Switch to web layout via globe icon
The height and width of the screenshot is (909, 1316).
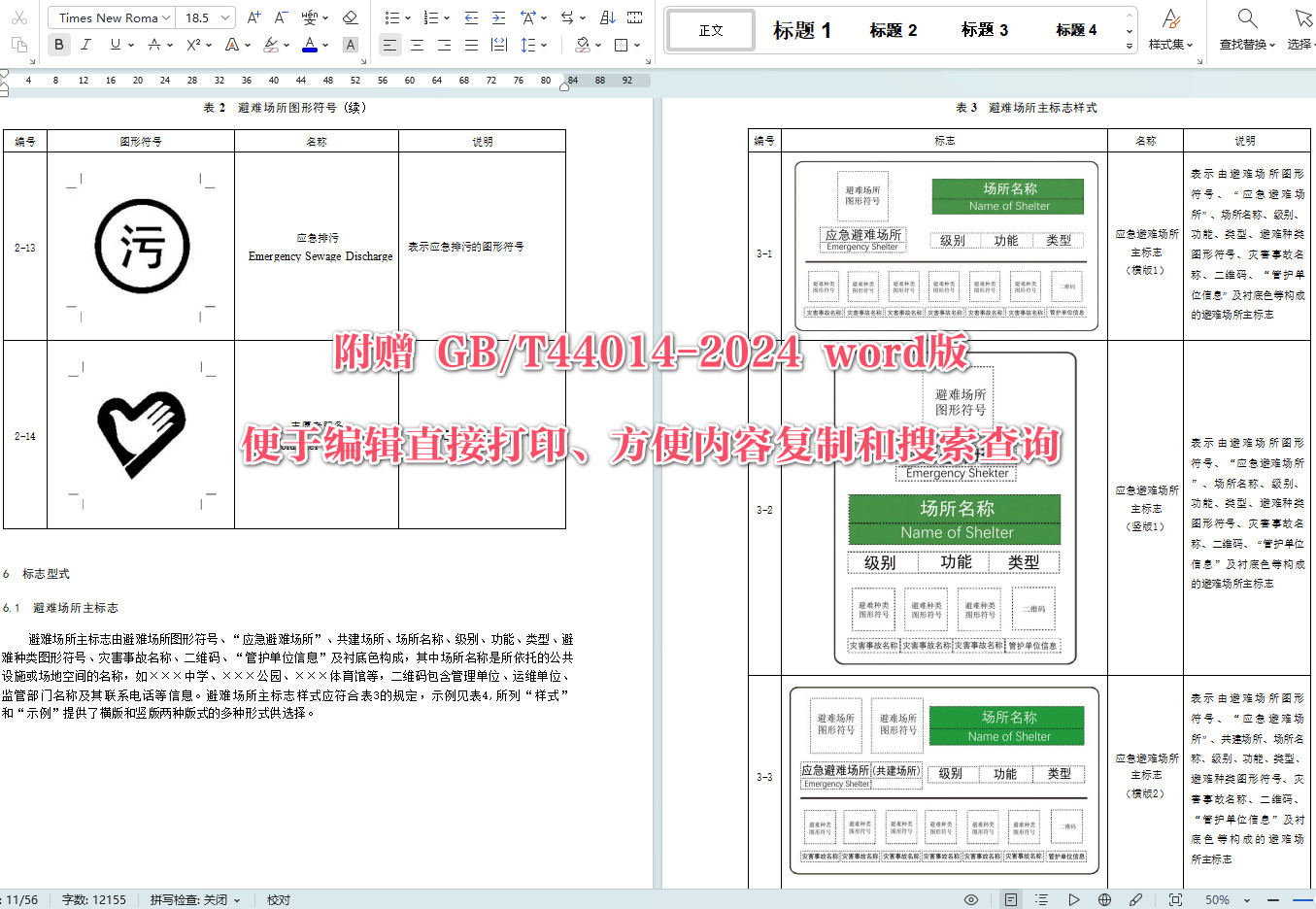[x=1104, y=899]
